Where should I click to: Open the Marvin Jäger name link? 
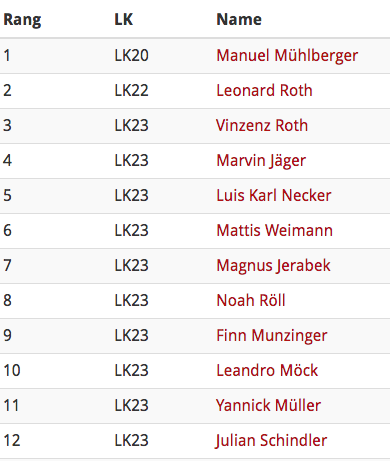coord(261,161)
